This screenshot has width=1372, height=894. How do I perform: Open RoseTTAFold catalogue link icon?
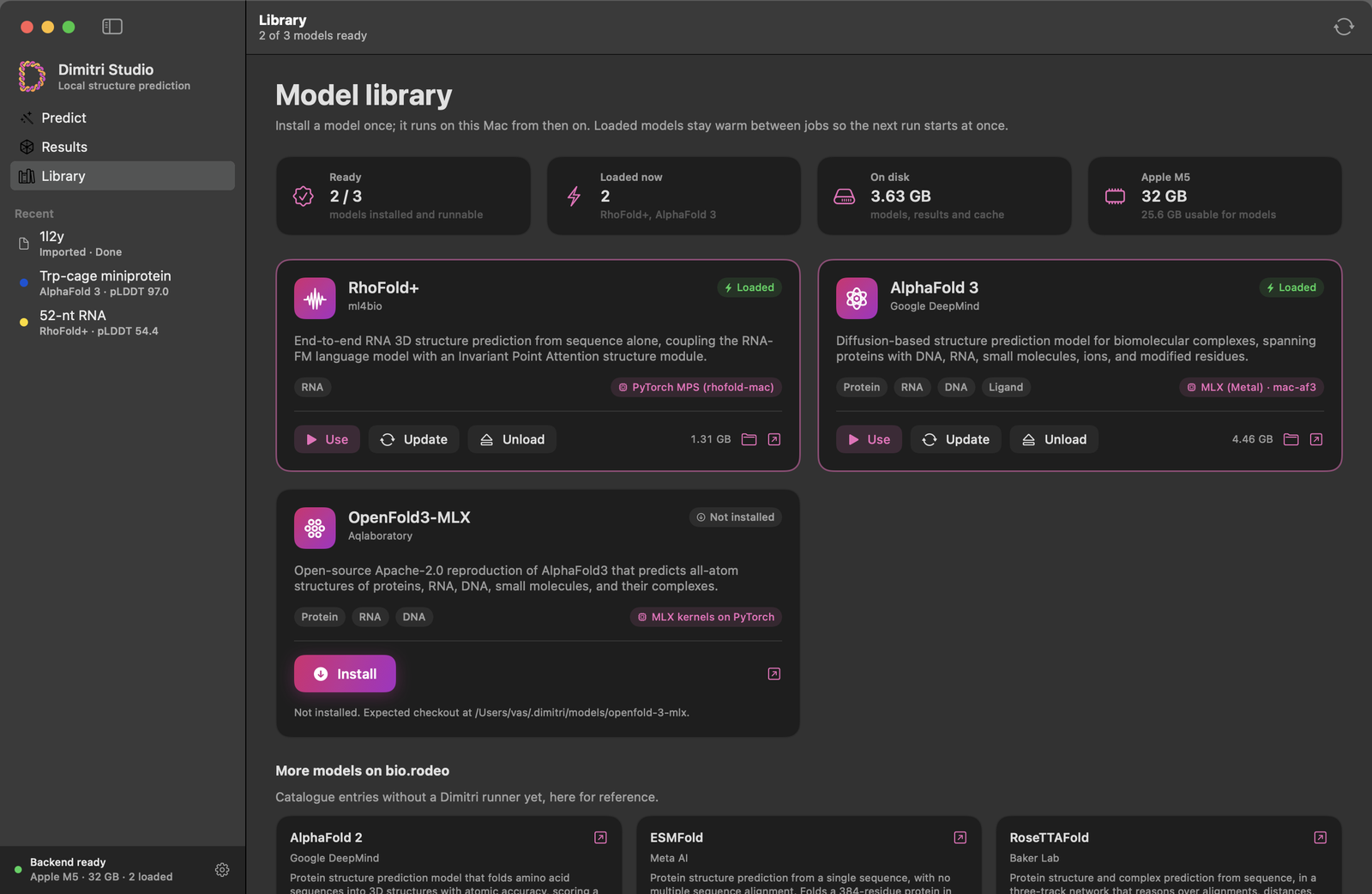[1321, 837]
